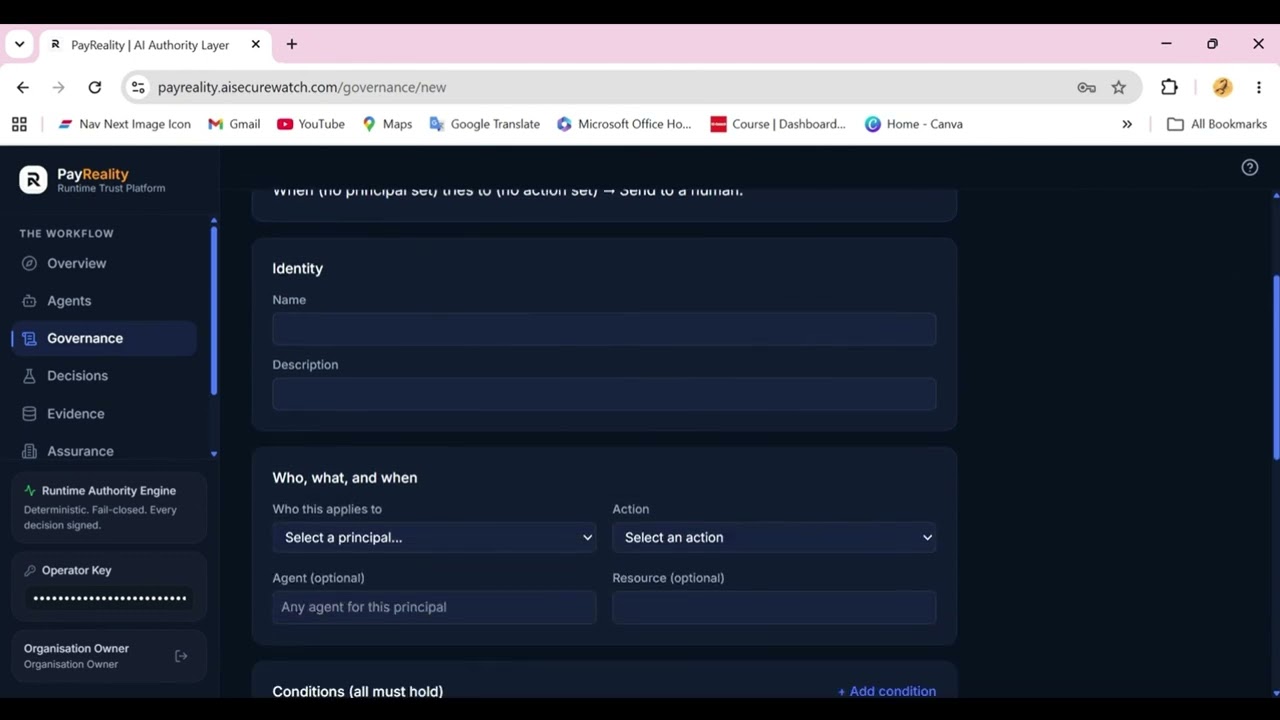Viewport: 1280px width, 720px height.
Task: Click the PayReality logo icon
Action: pos(33,180)
